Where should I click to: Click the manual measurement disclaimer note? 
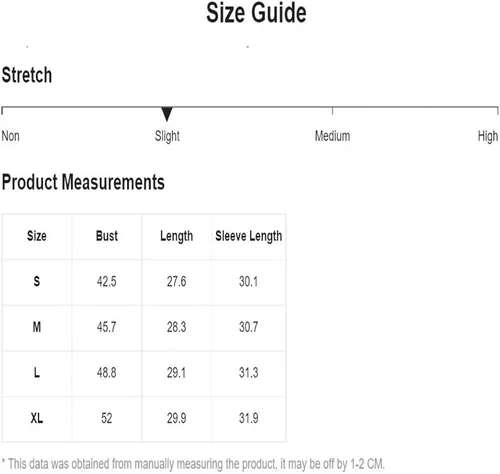pos(193,464)
